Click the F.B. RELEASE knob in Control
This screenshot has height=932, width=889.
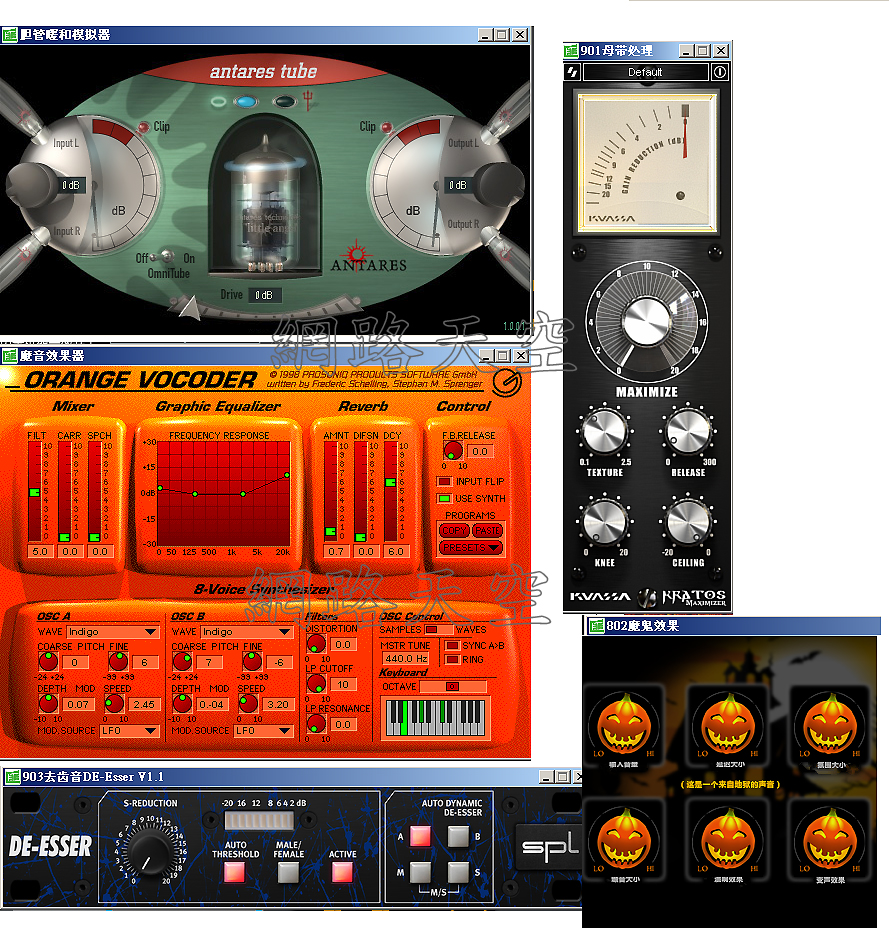click(x=453, y=452)
